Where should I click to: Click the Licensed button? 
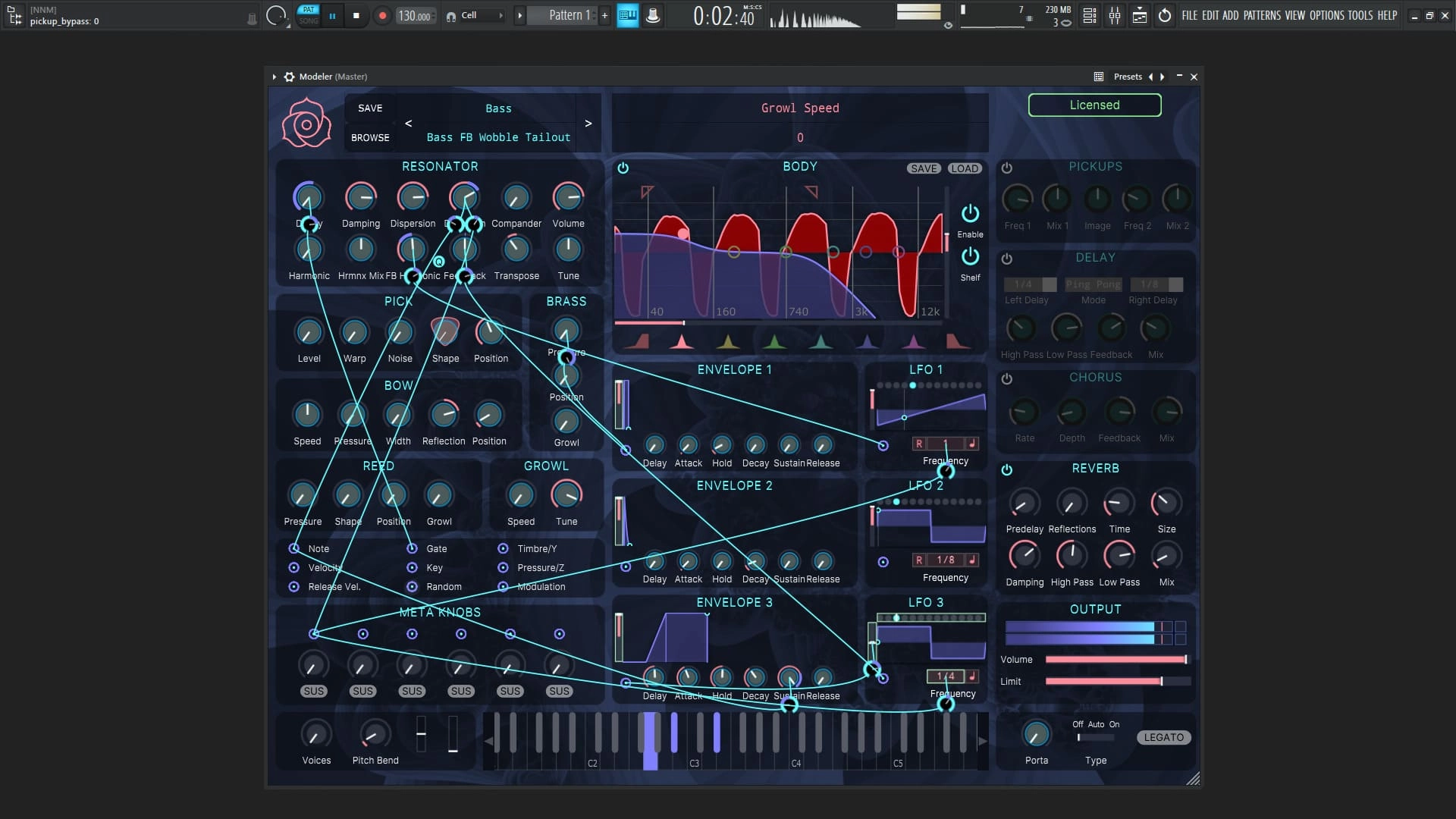(x=1094, y=105)
